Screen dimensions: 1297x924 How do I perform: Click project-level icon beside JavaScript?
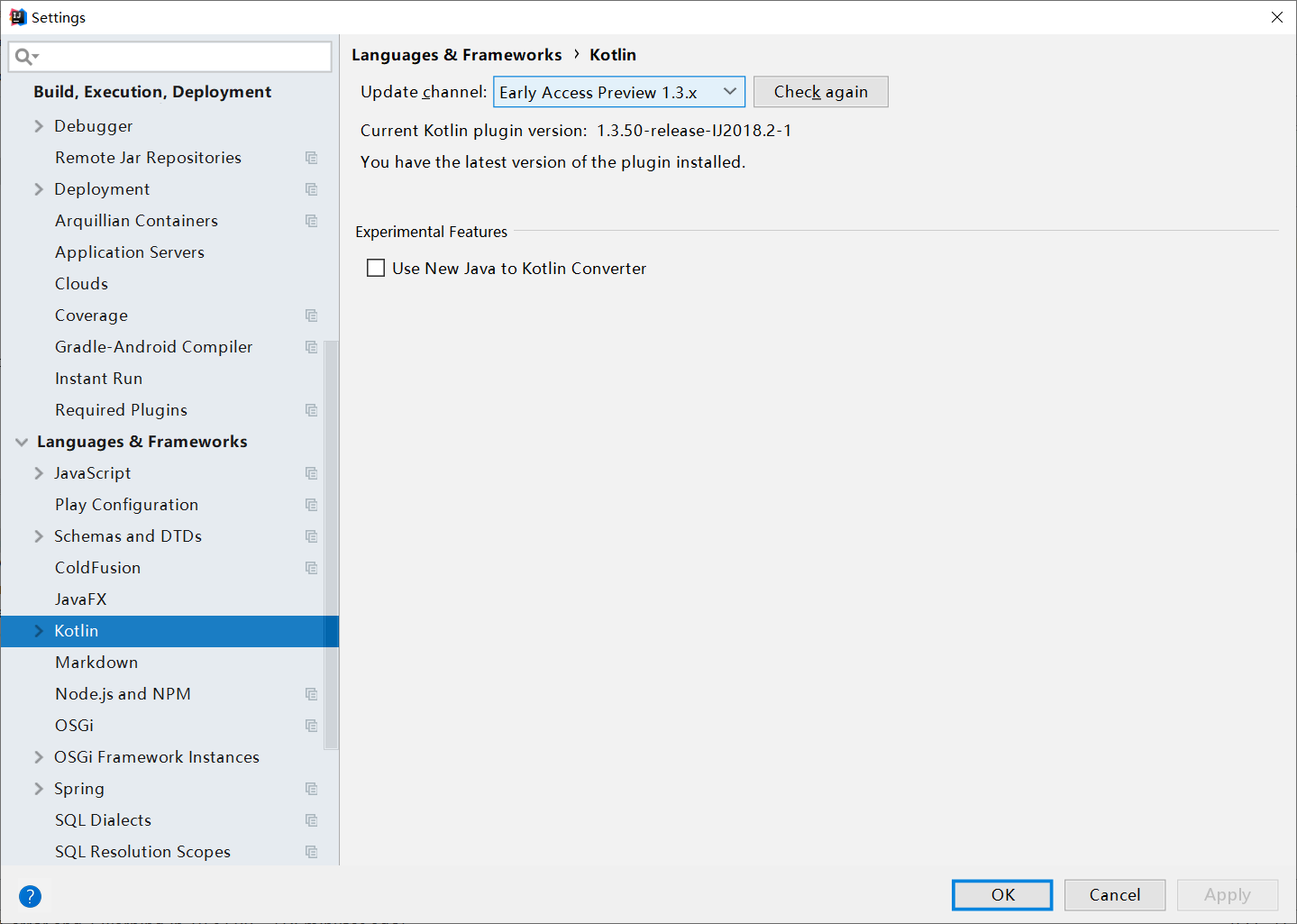pos(311,473)
